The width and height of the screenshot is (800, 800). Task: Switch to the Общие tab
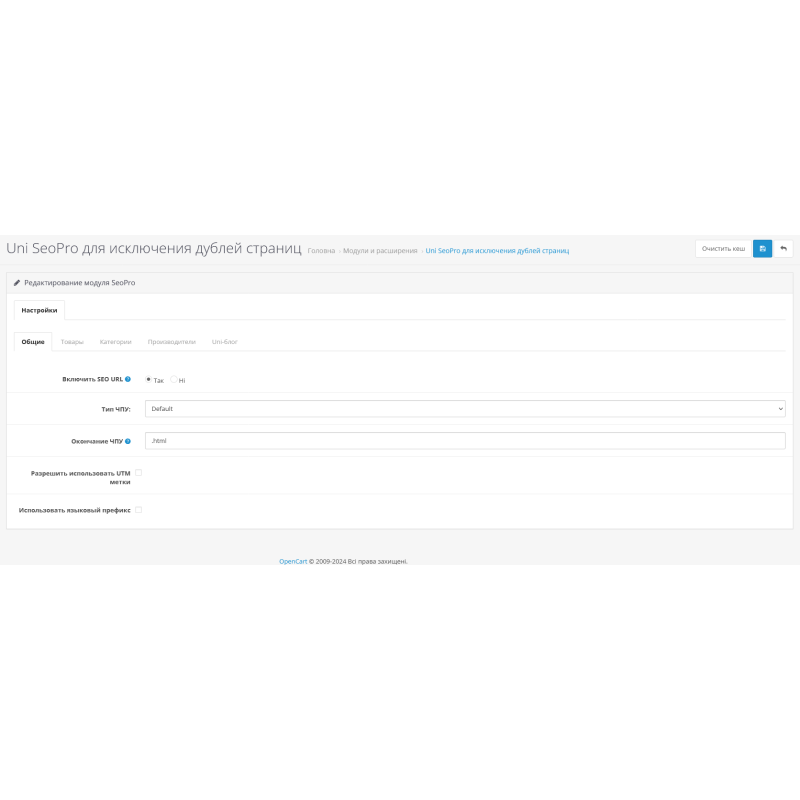(x=33, y=342)
